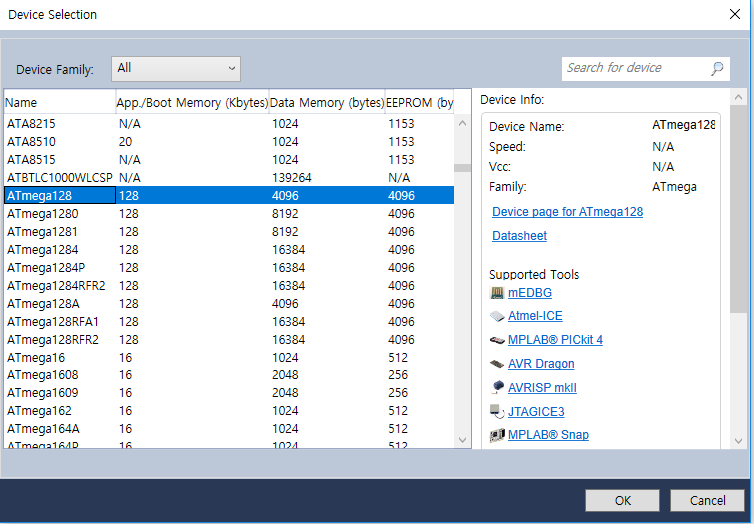Image resolution: width=754 pixels, height=524 pixels.
Task: Select the ATmega1280 device
Action: pyautogui.click(x=229, y=213)
